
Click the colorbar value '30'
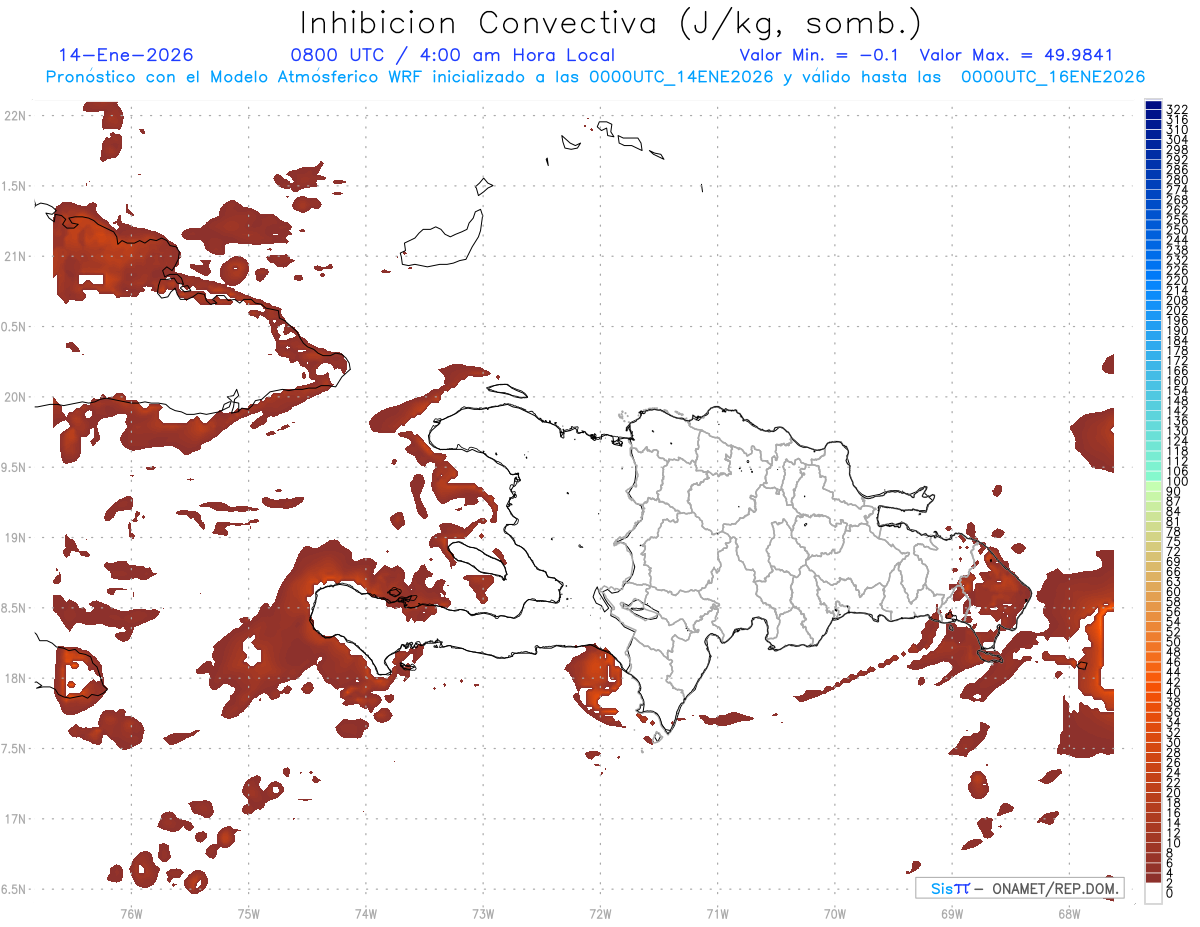(x=1174, y=742)
